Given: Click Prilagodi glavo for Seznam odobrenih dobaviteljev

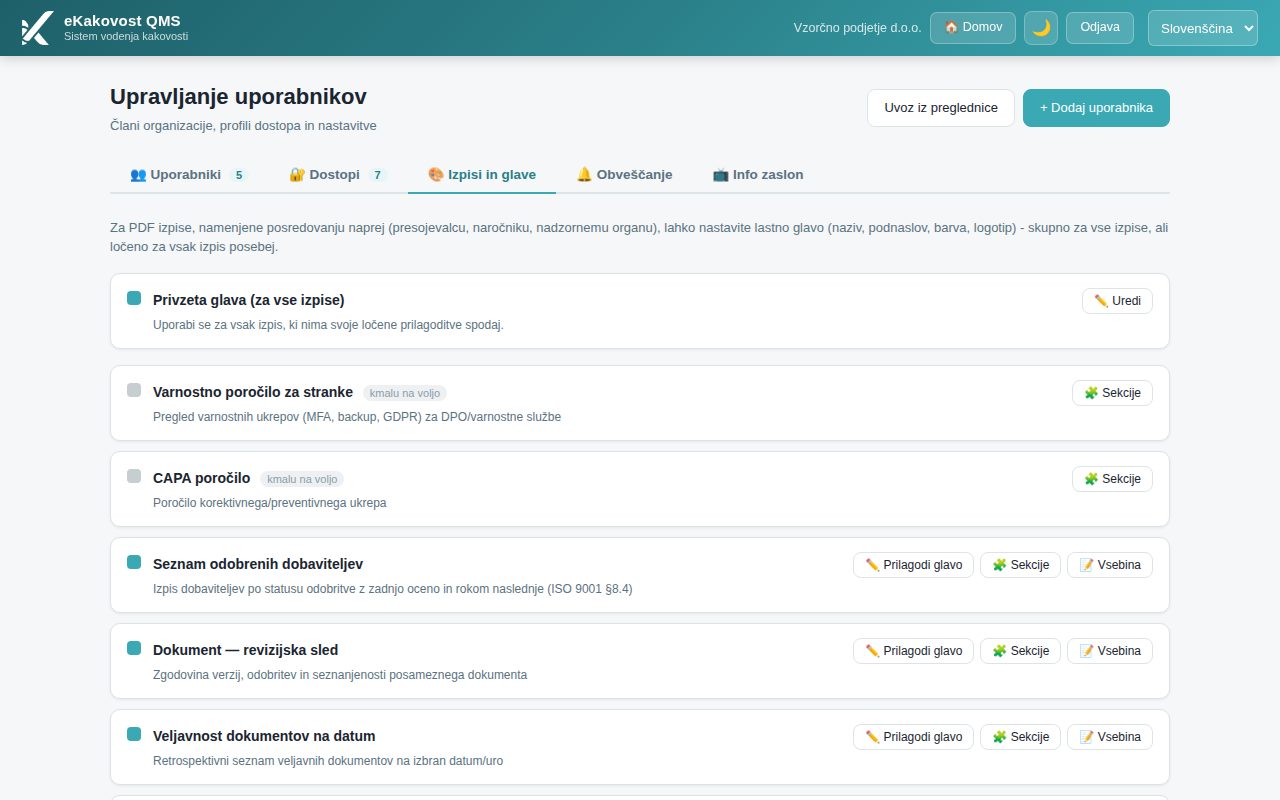Looking at the screenshot, I should point(913,565).
